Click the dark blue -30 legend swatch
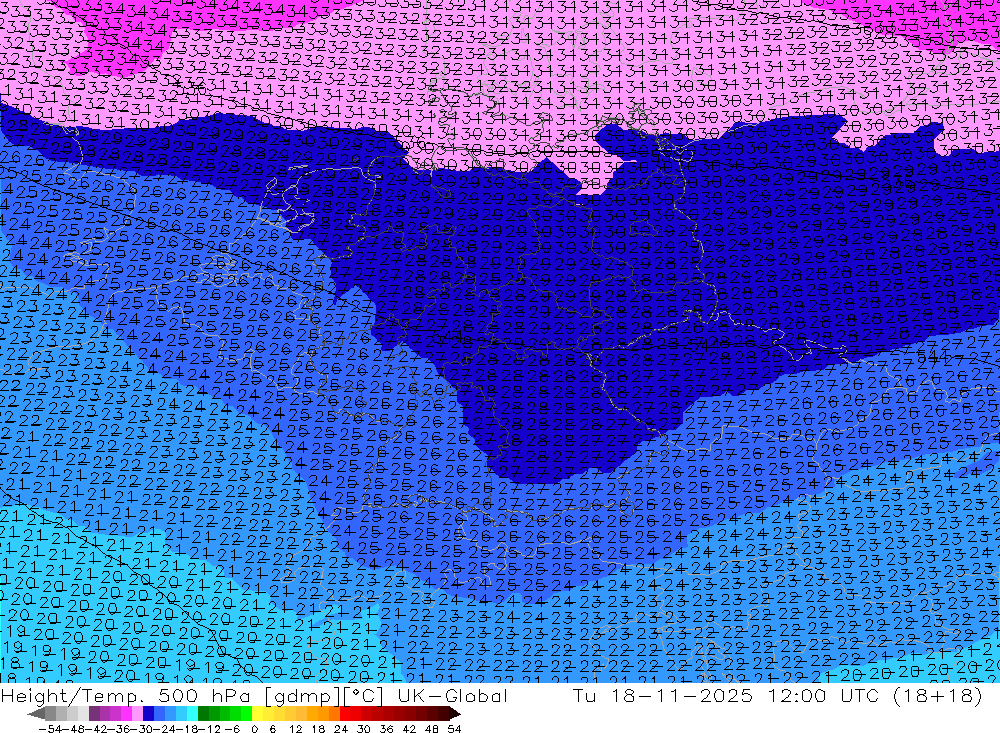This screenshot has height=733, width=1000. coord(148,714)
